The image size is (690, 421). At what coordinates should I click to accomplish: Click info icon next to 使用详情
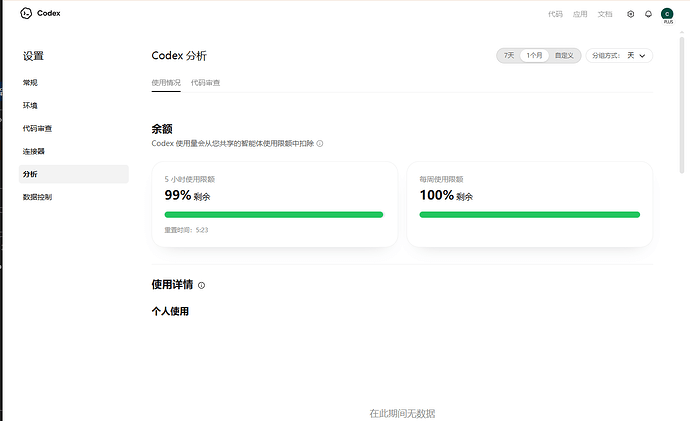[202, 286]
